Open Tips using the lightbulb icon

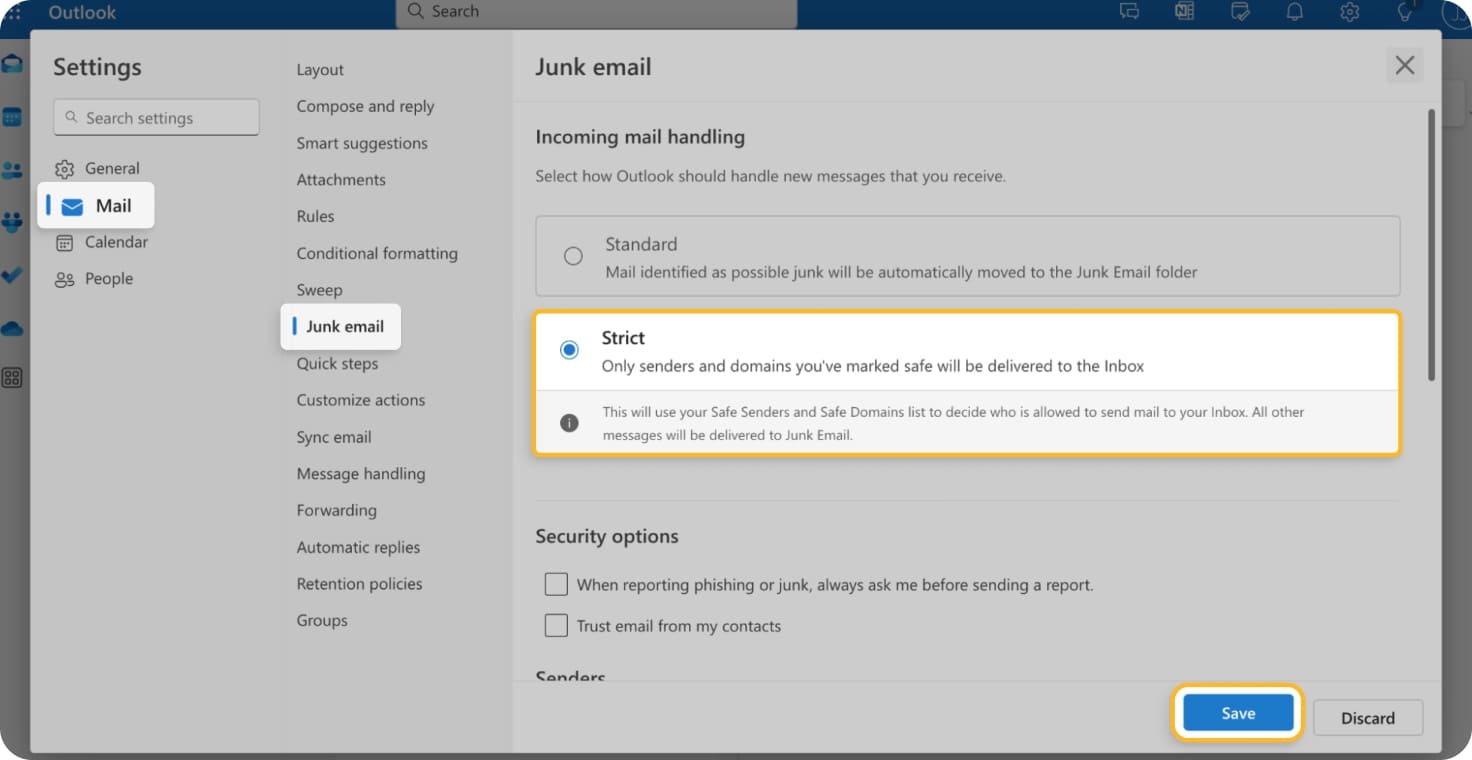(1404, 11)
